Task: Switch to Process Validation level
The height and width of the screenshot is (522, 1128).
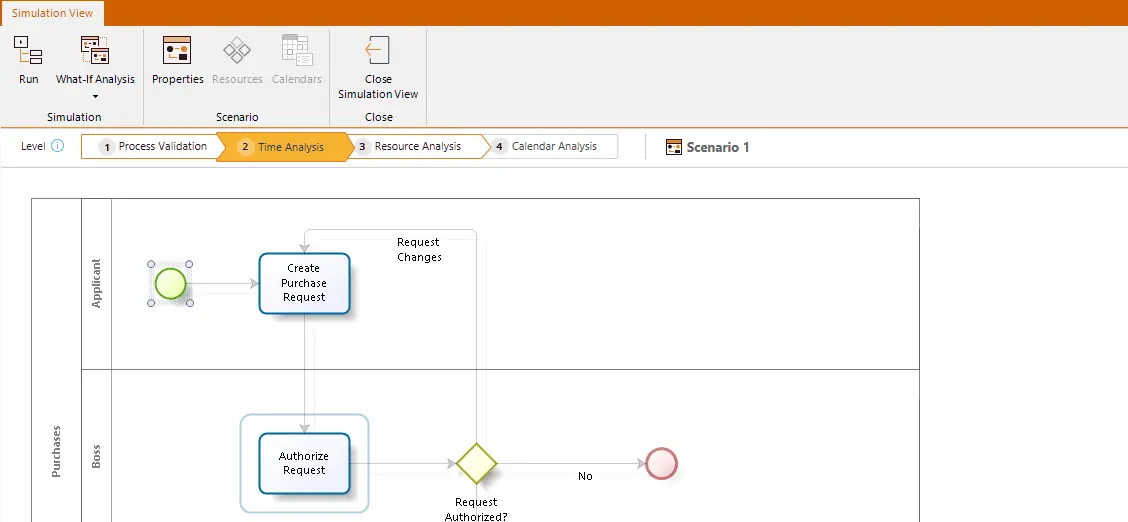Action: tap(153, 147)
